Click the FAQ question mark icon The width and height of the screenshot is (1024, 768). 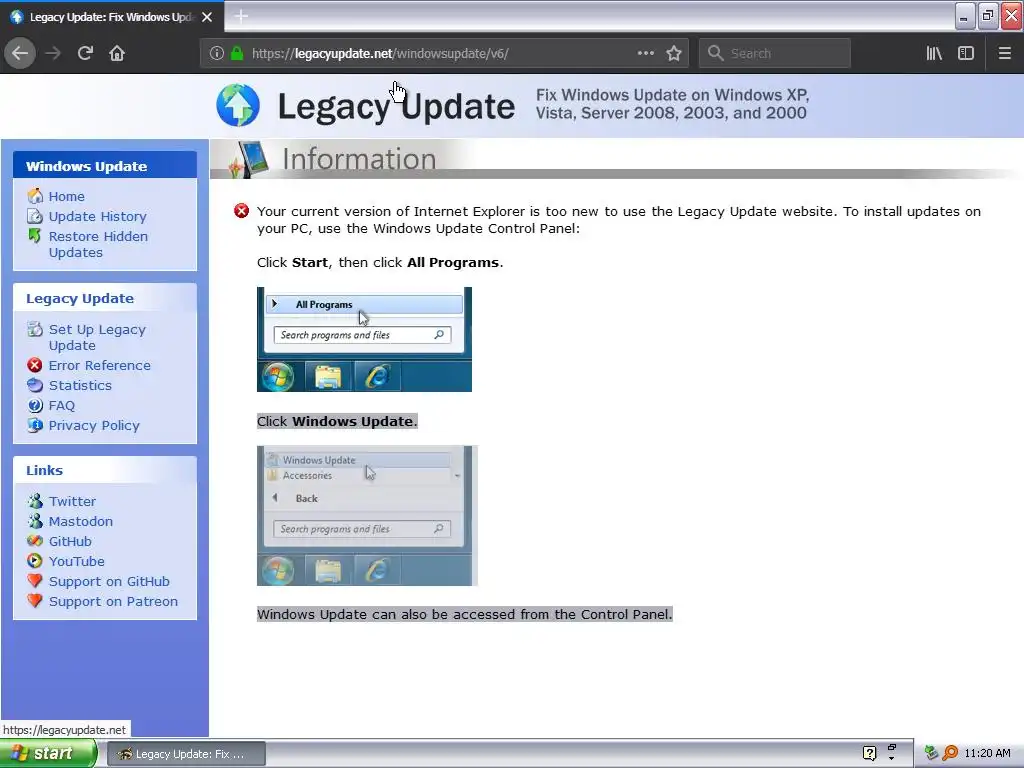pyautogui.click(x=35, y=406)
